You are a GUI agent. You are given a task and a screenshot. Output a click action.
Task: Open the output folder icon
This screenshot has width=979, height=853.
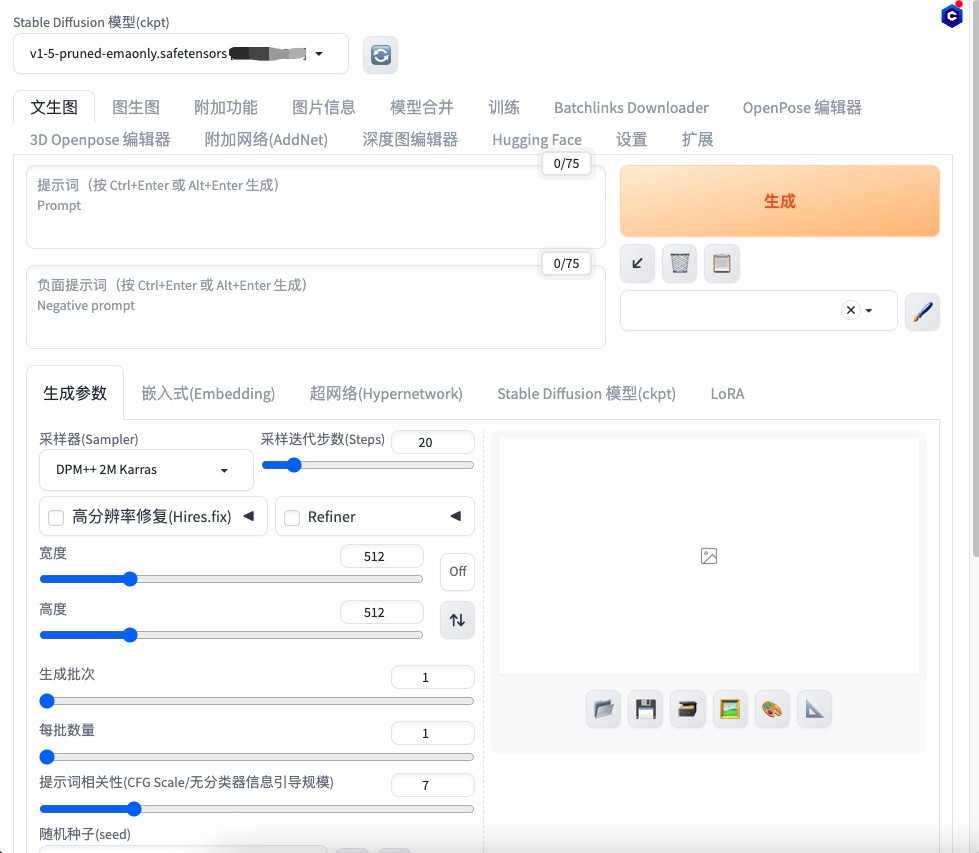[x=603, y=710]
